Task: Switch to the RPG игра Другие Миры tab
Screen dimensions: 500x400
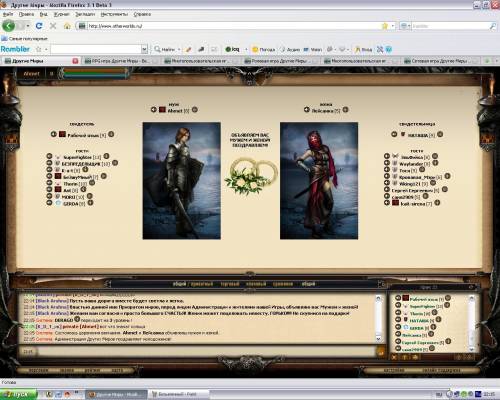Action: [x=118, y=61]
